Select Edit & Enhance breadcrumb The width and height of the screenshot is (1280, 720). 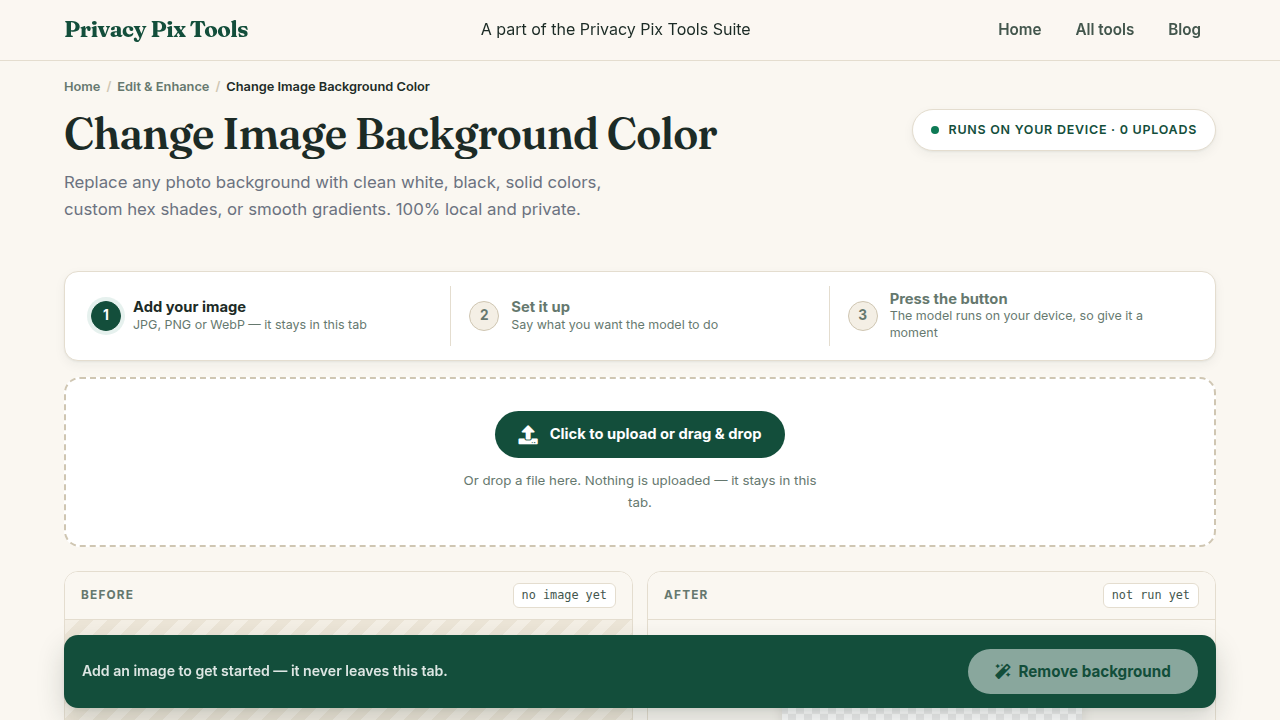[x=163, y=87]
